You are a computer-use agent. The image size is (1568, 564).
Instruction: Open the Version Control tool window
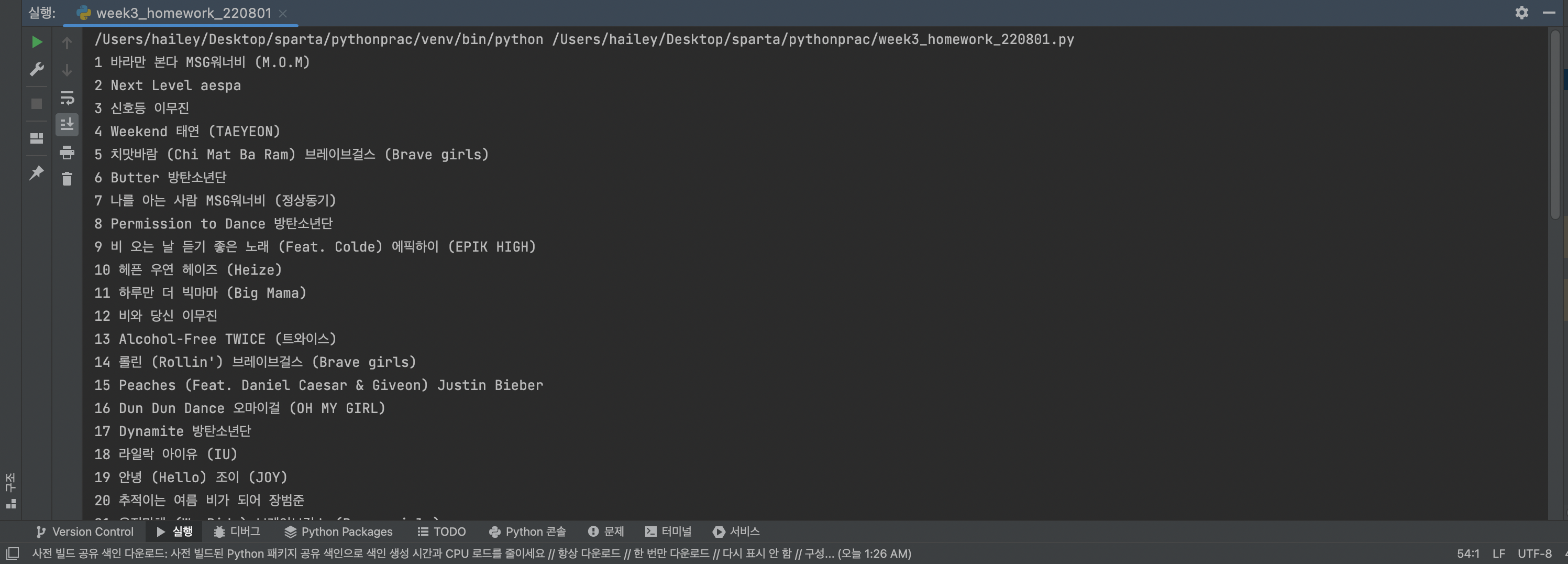[x=85, y=531]
